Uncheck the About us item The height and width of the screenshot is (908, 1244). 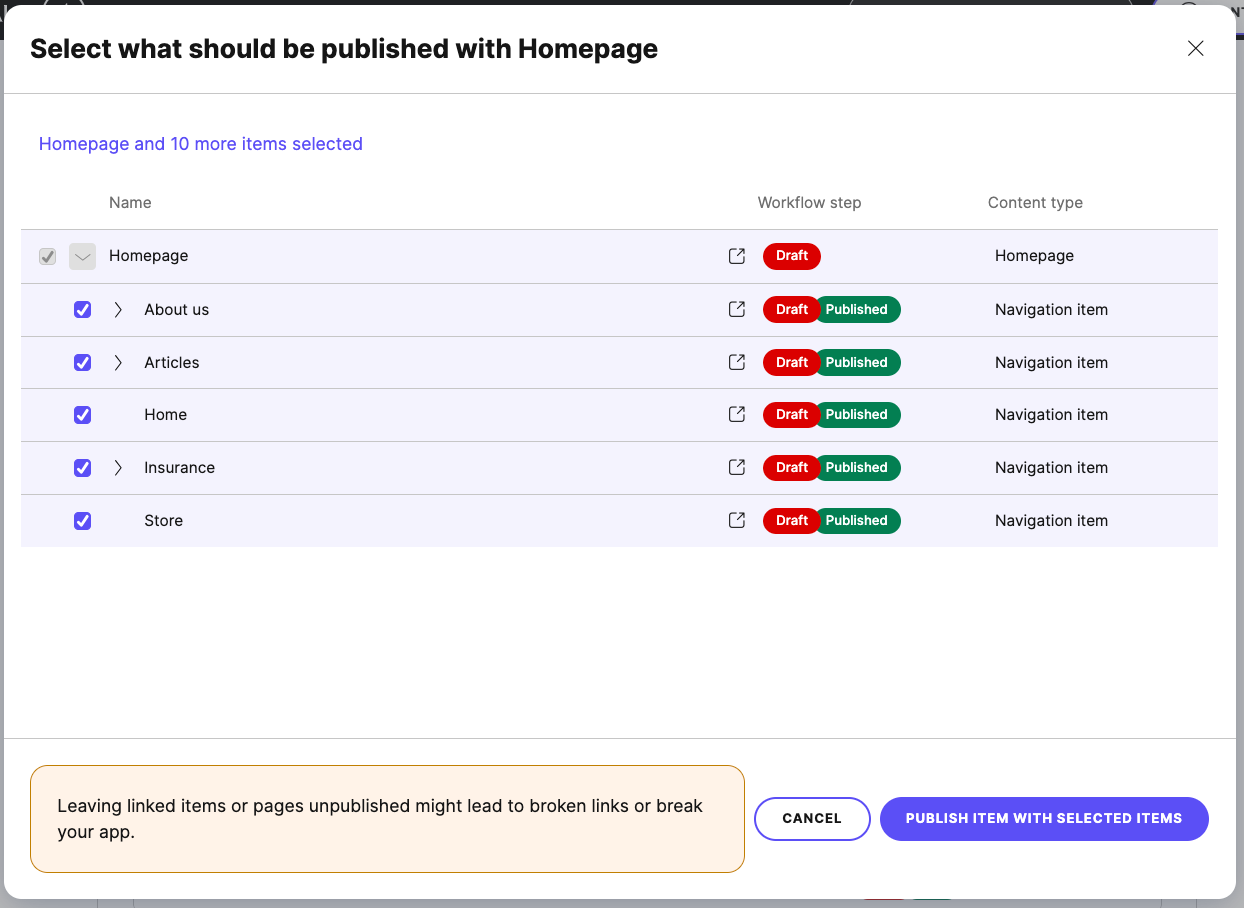[82, 309]
